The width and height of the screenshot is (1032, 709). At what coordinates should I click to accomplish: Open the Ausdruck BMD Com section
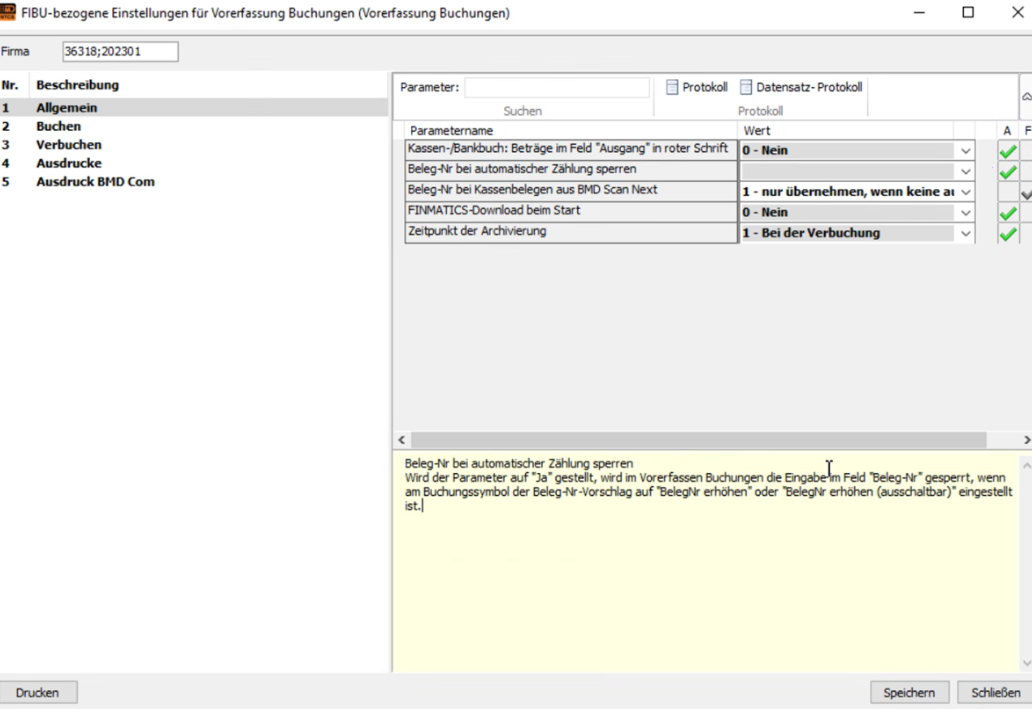(x=95, y=182)
